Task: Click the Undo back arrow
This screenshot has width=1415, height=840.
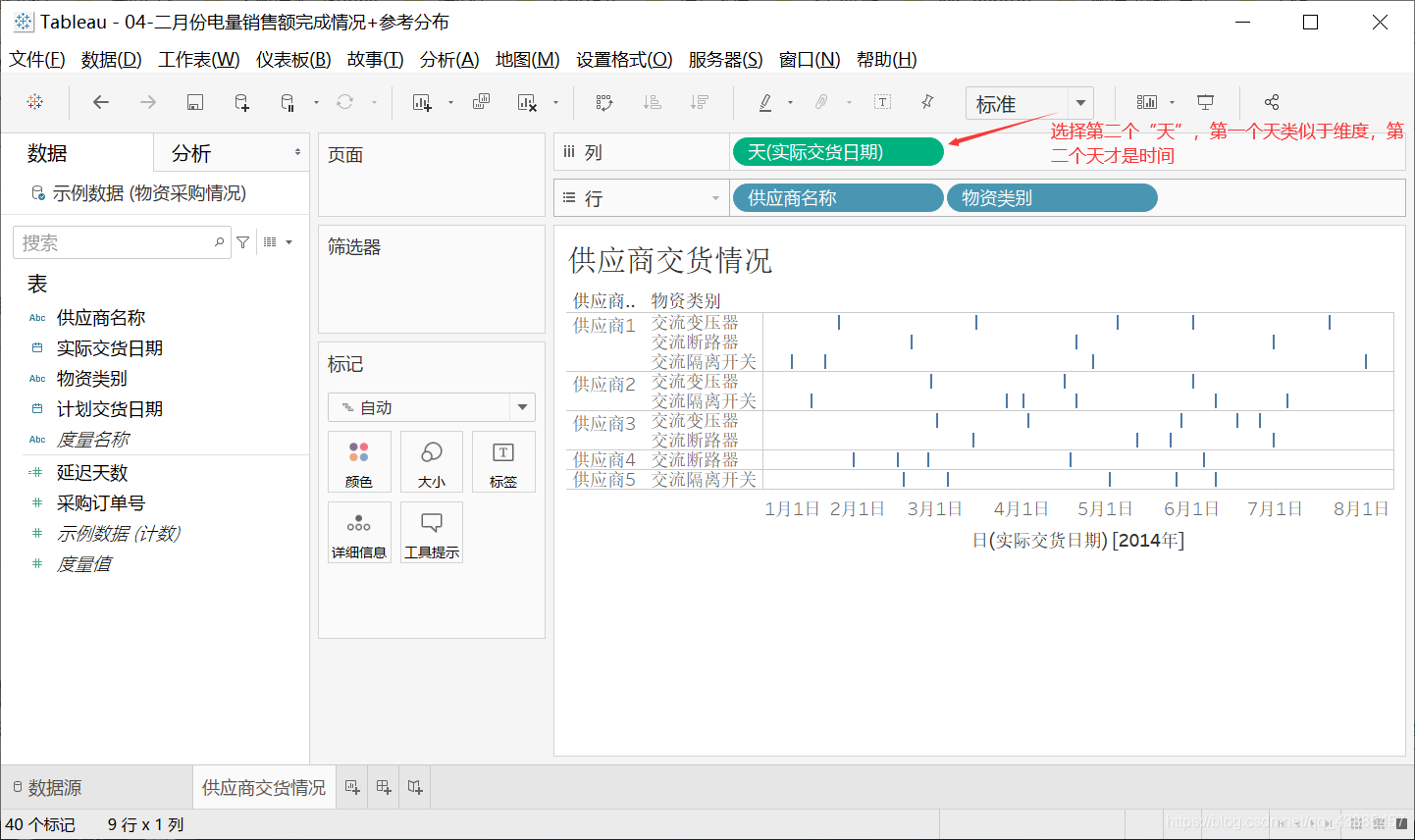Action: 100,102
